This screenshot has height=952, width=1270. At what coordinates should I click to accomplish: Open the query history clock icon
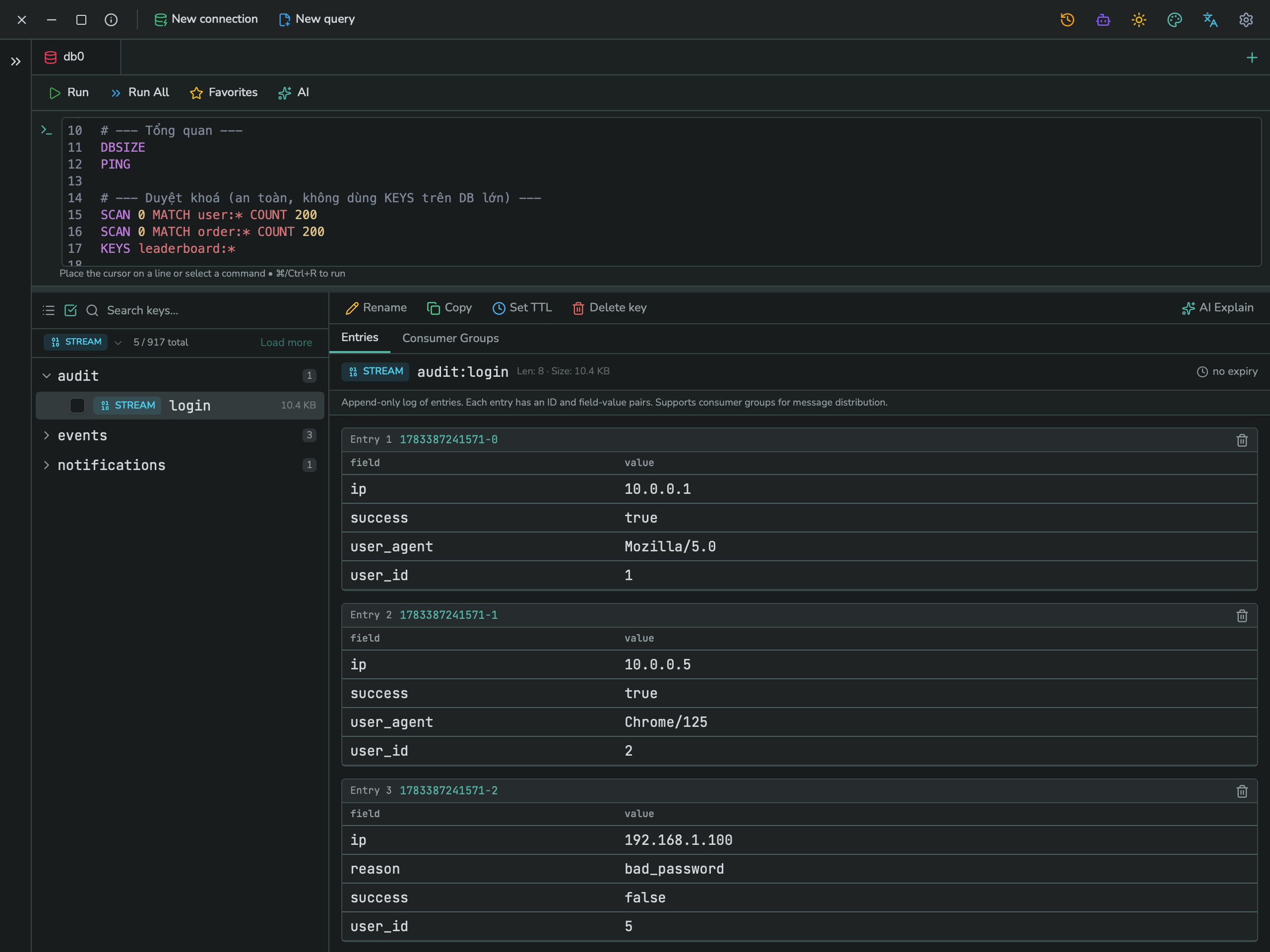[x=1067, y=19]
